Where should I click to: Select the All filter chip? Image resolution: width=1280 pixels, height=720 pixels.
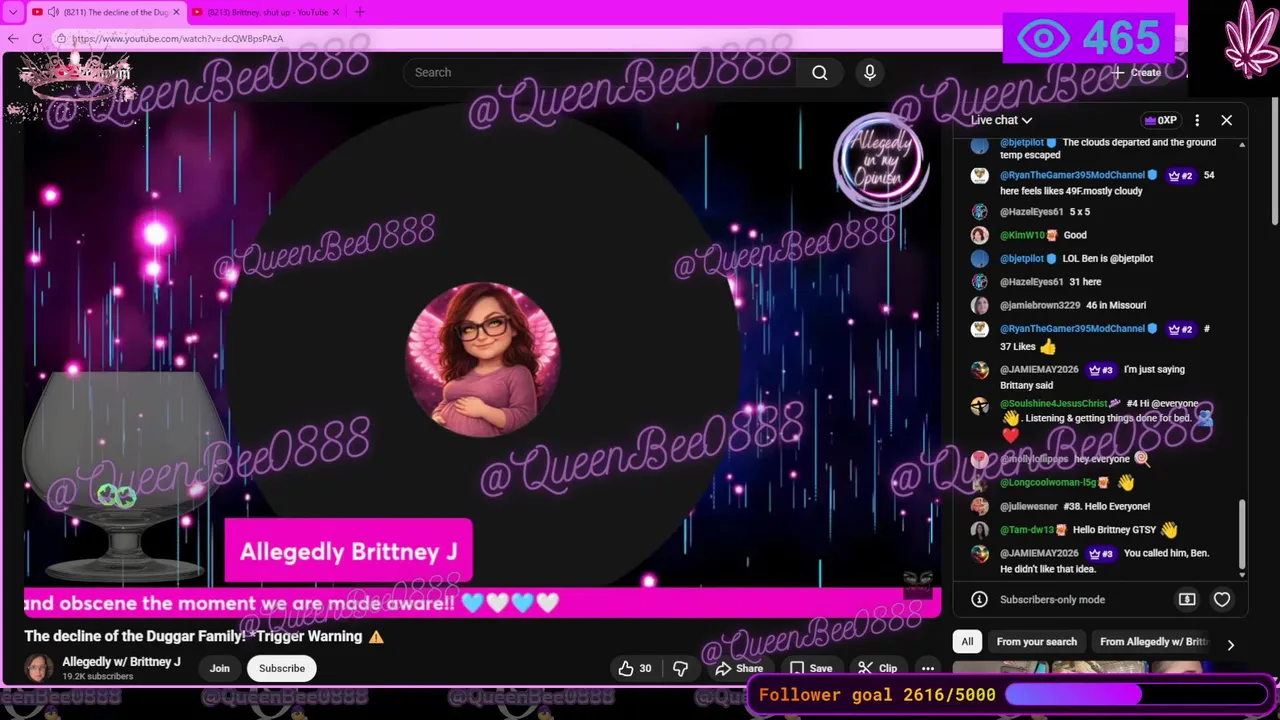point(967,642)
